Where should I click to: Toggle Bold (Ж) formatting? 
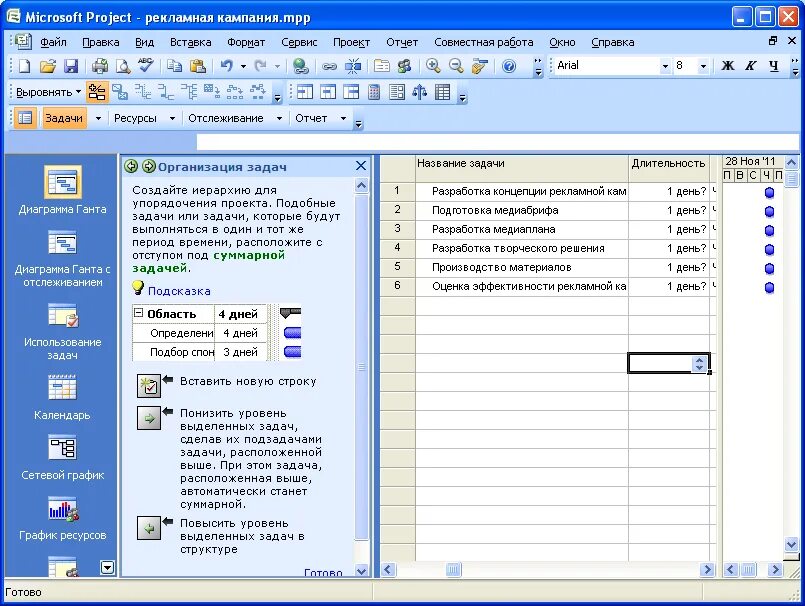coord(727,66)
